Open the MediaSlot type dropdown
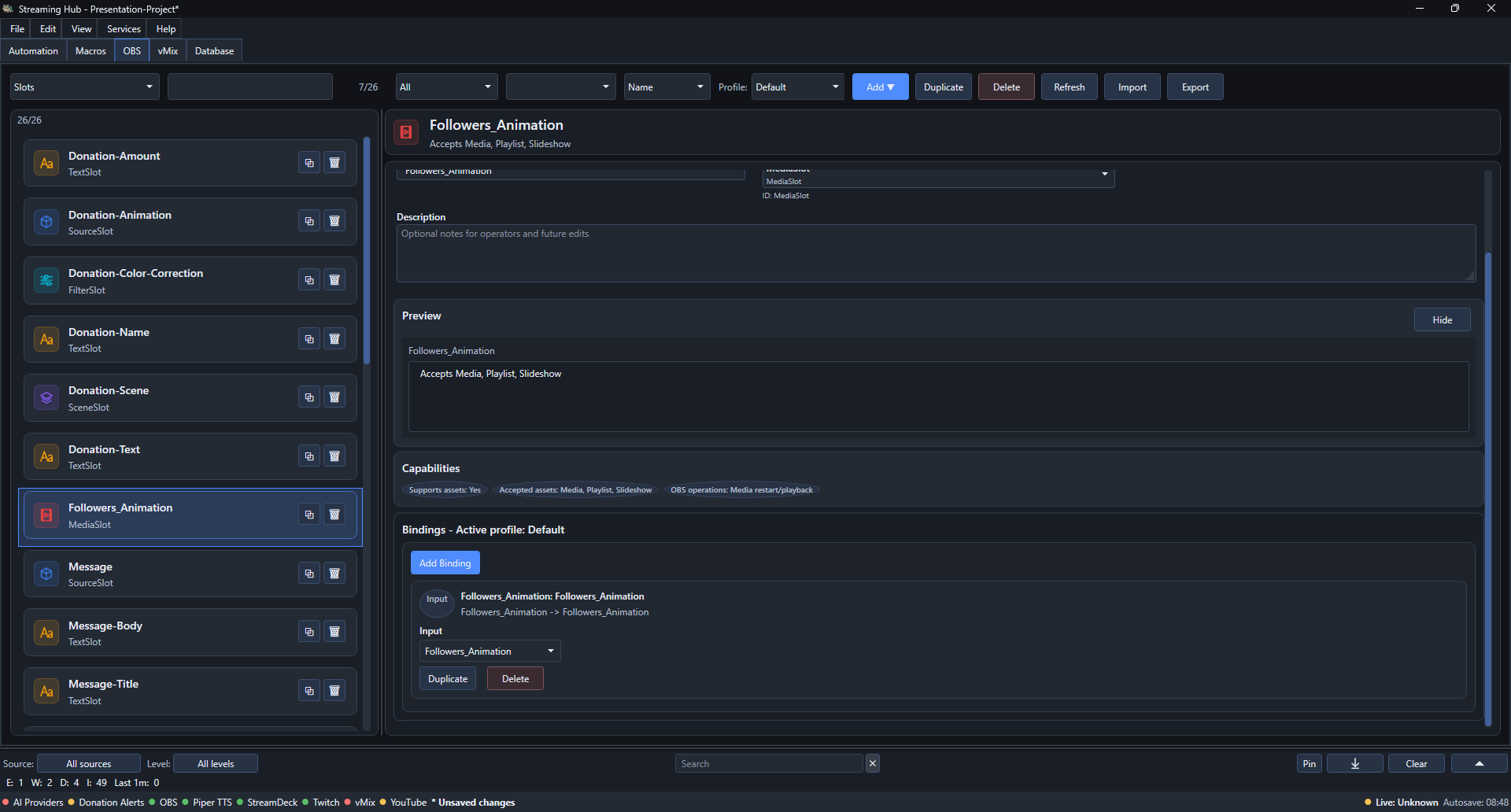The width and height of the screenshot is (1511, 812). pyautogui.click(x=938, y=178)
